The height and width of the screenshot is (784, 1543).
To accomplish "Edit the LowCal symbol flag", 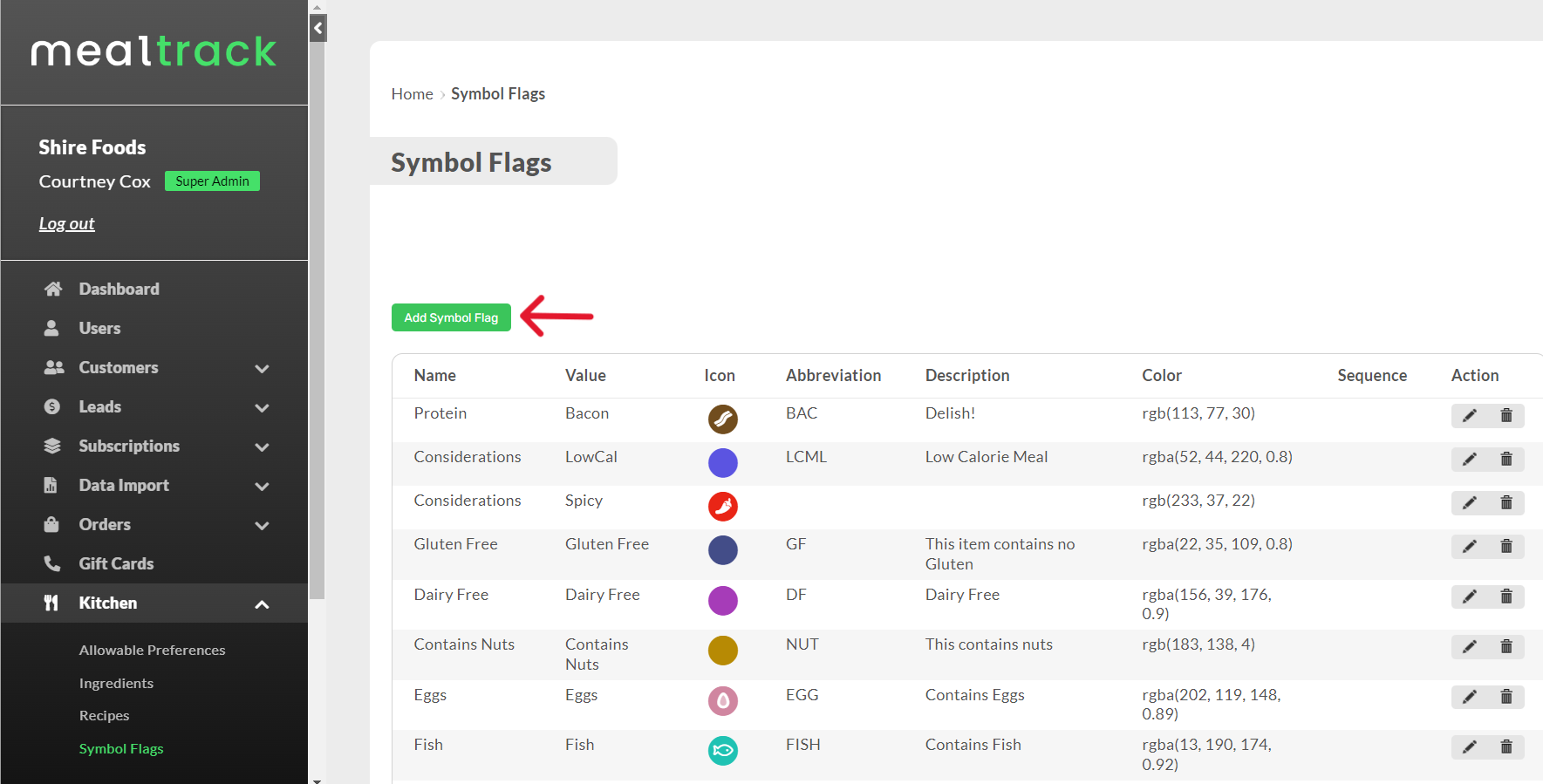I will coord(1470,460).
